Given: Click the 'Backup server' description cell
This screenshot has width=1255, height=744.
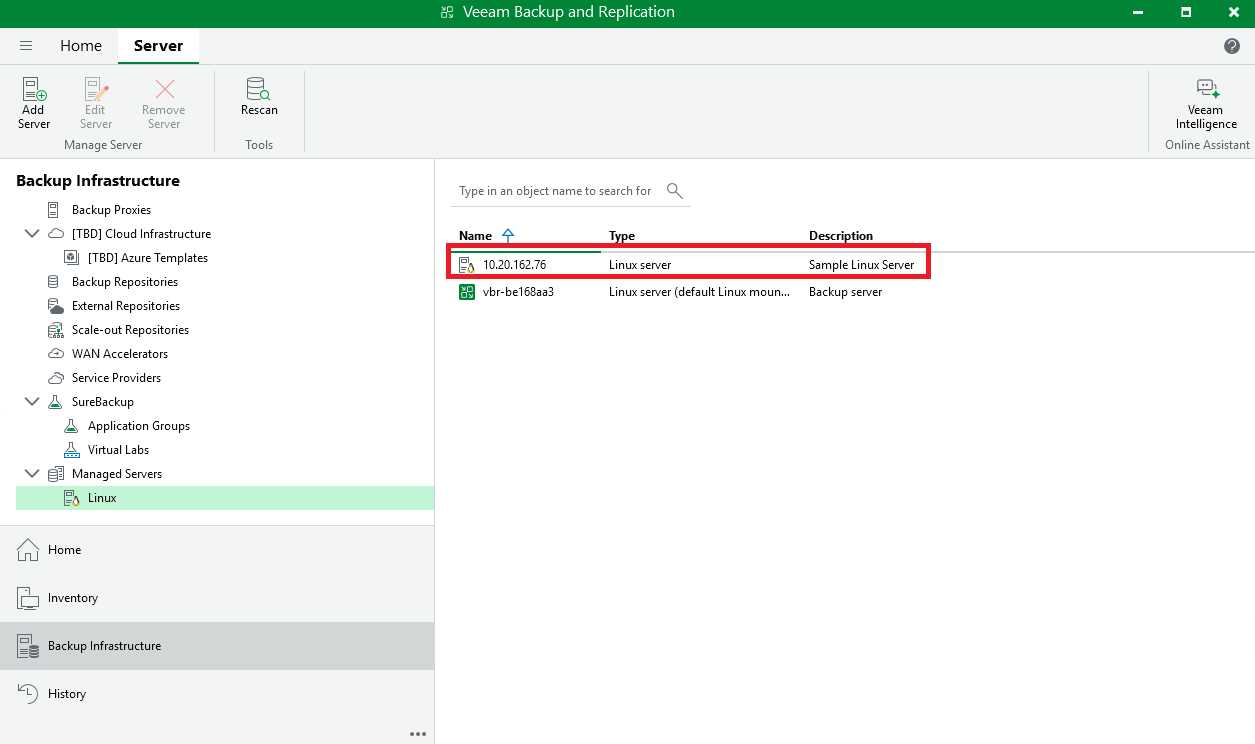Looking at the screenshot, I should pyautogui.click(x=845, y=292).
